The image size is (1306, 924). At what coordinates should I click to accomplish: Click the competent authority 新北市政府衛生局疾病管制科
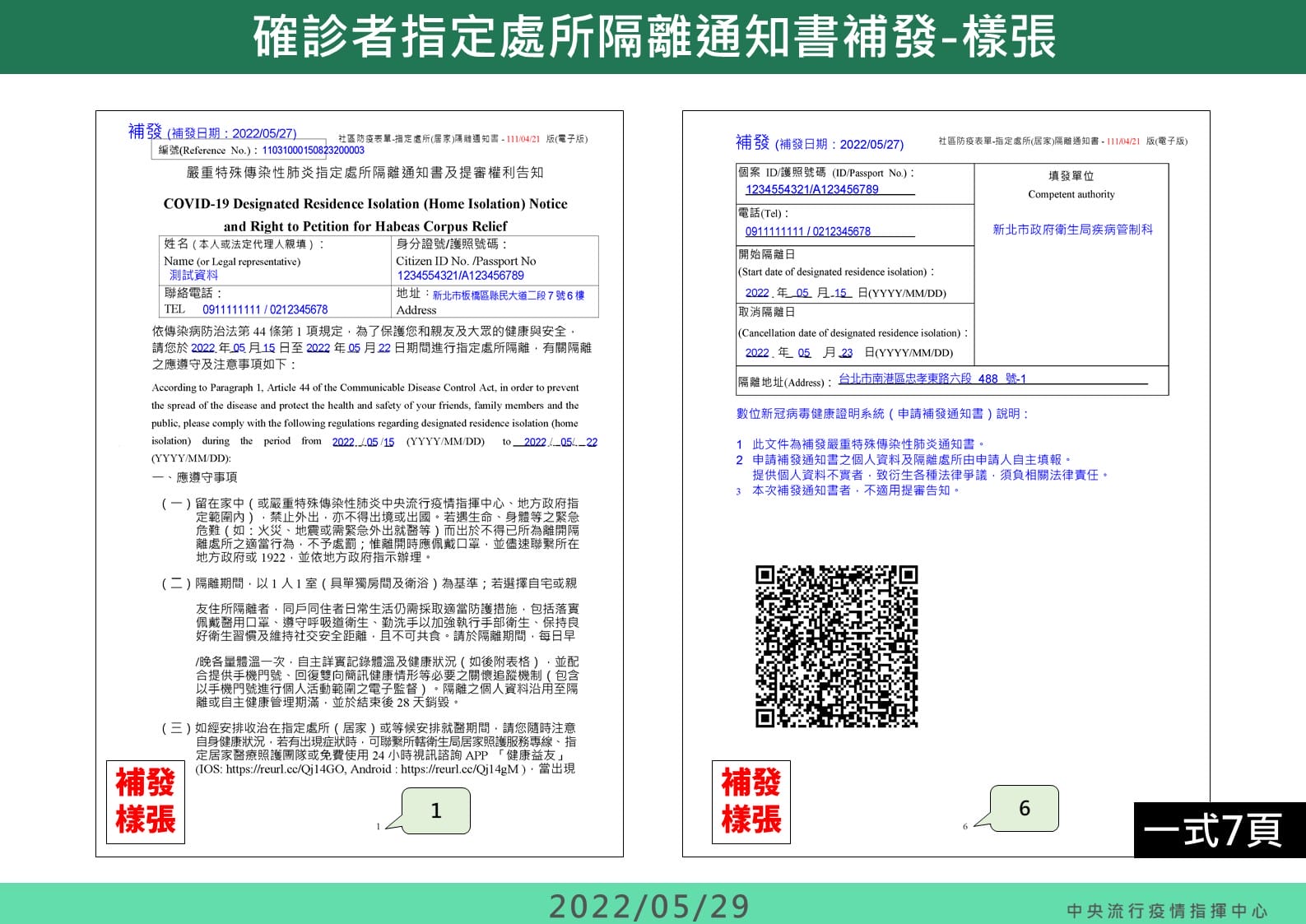1072,230
